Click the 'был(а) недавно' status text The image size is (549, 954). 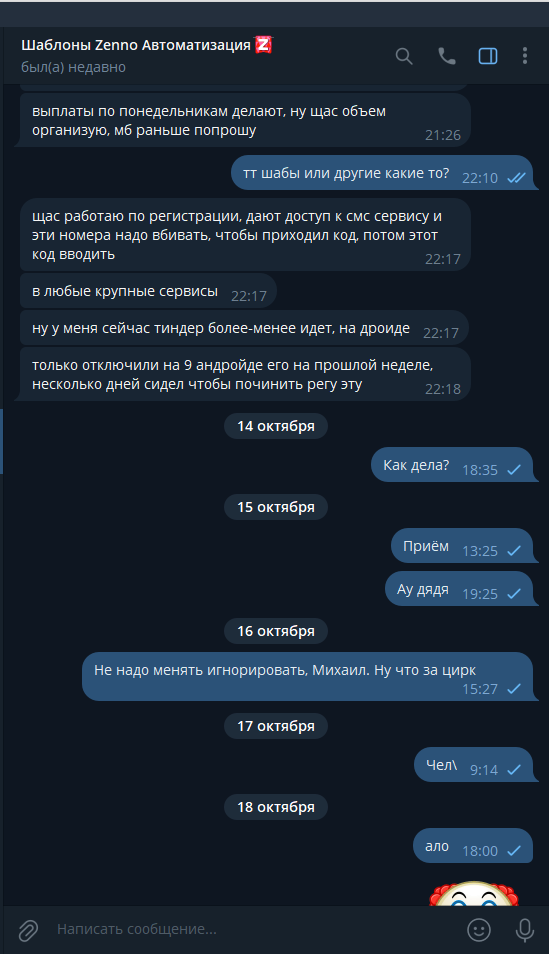click(x=74, y=67)
